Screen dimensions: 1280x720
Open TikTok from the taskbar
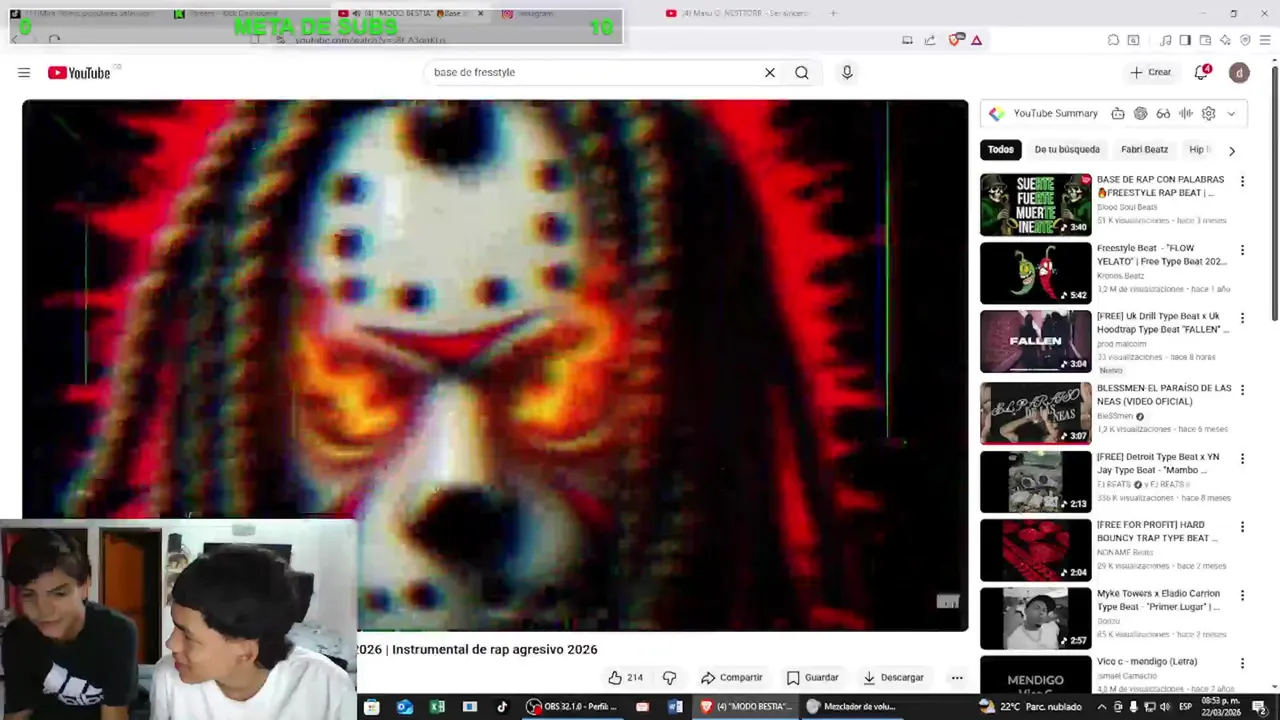(x=502, y=706)
